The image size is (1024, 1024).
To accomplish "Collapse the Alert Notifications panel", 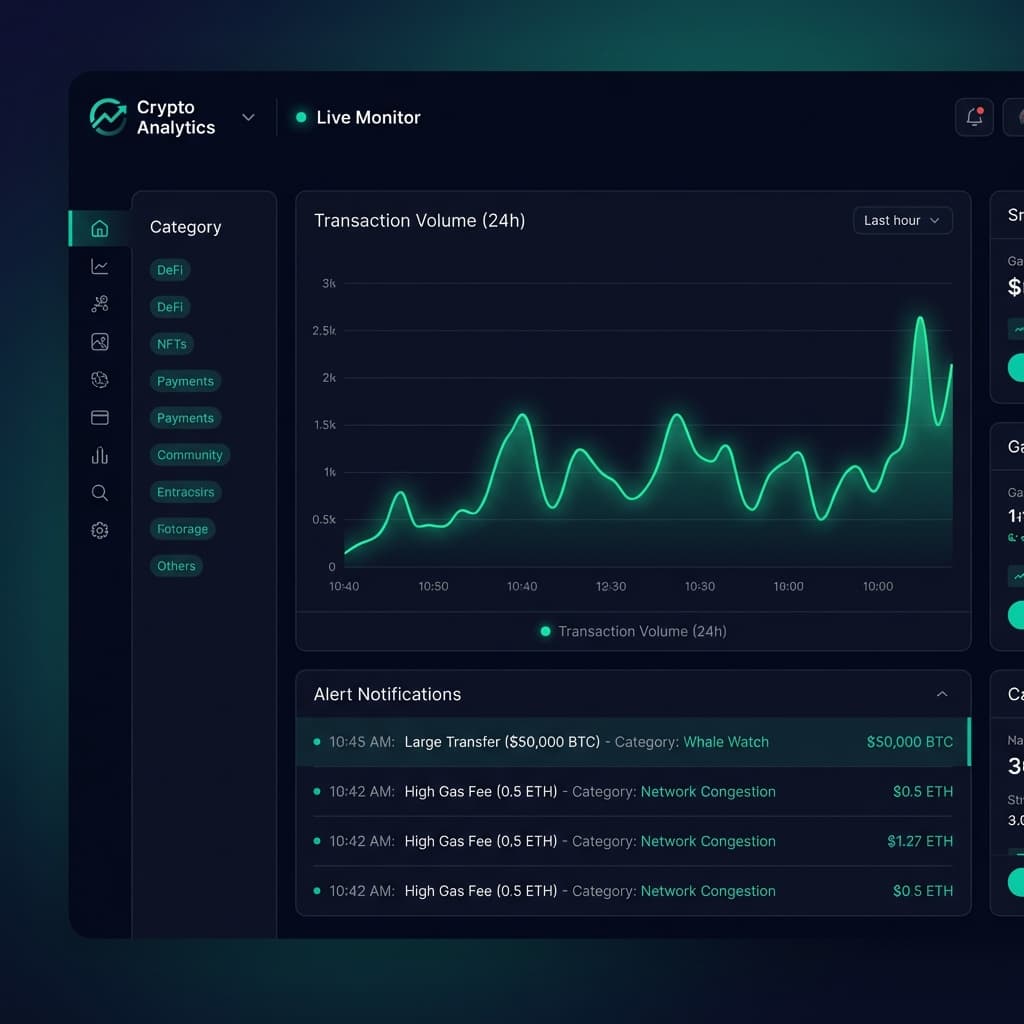I will click(x=941, y=693).
